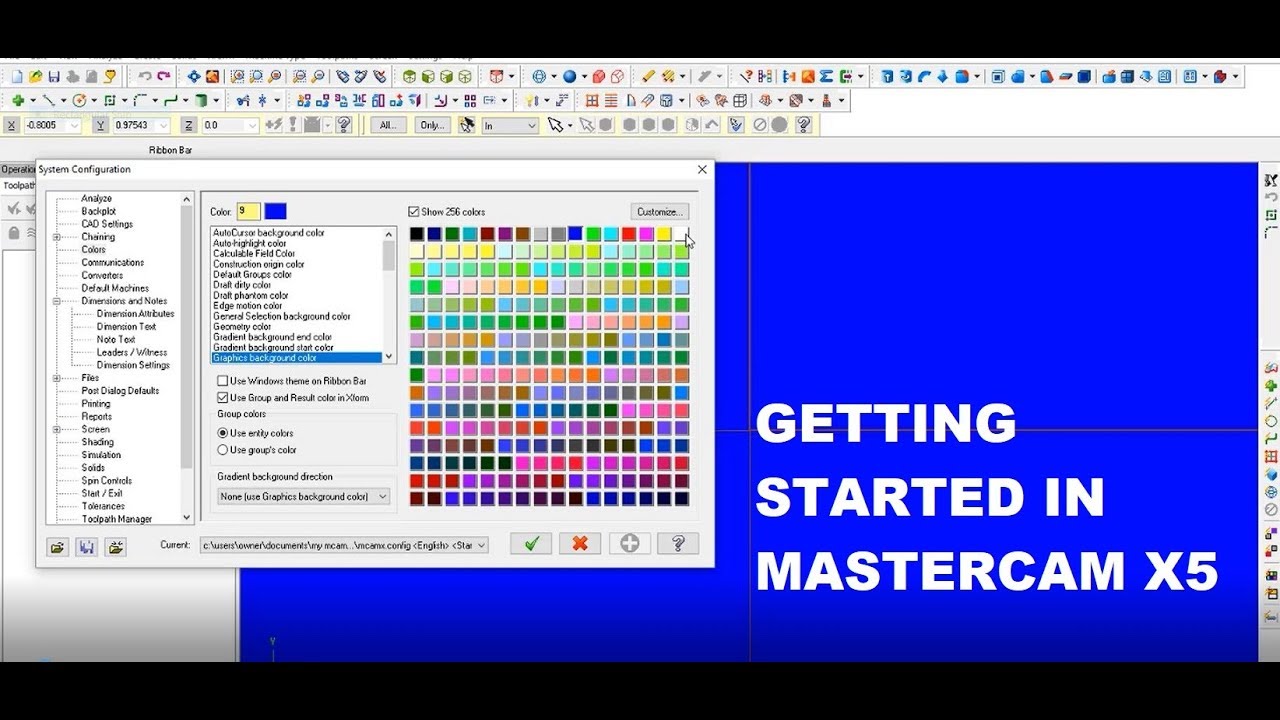
Task: Click the Solid extrude icon
Action: [x=886, y=76]
